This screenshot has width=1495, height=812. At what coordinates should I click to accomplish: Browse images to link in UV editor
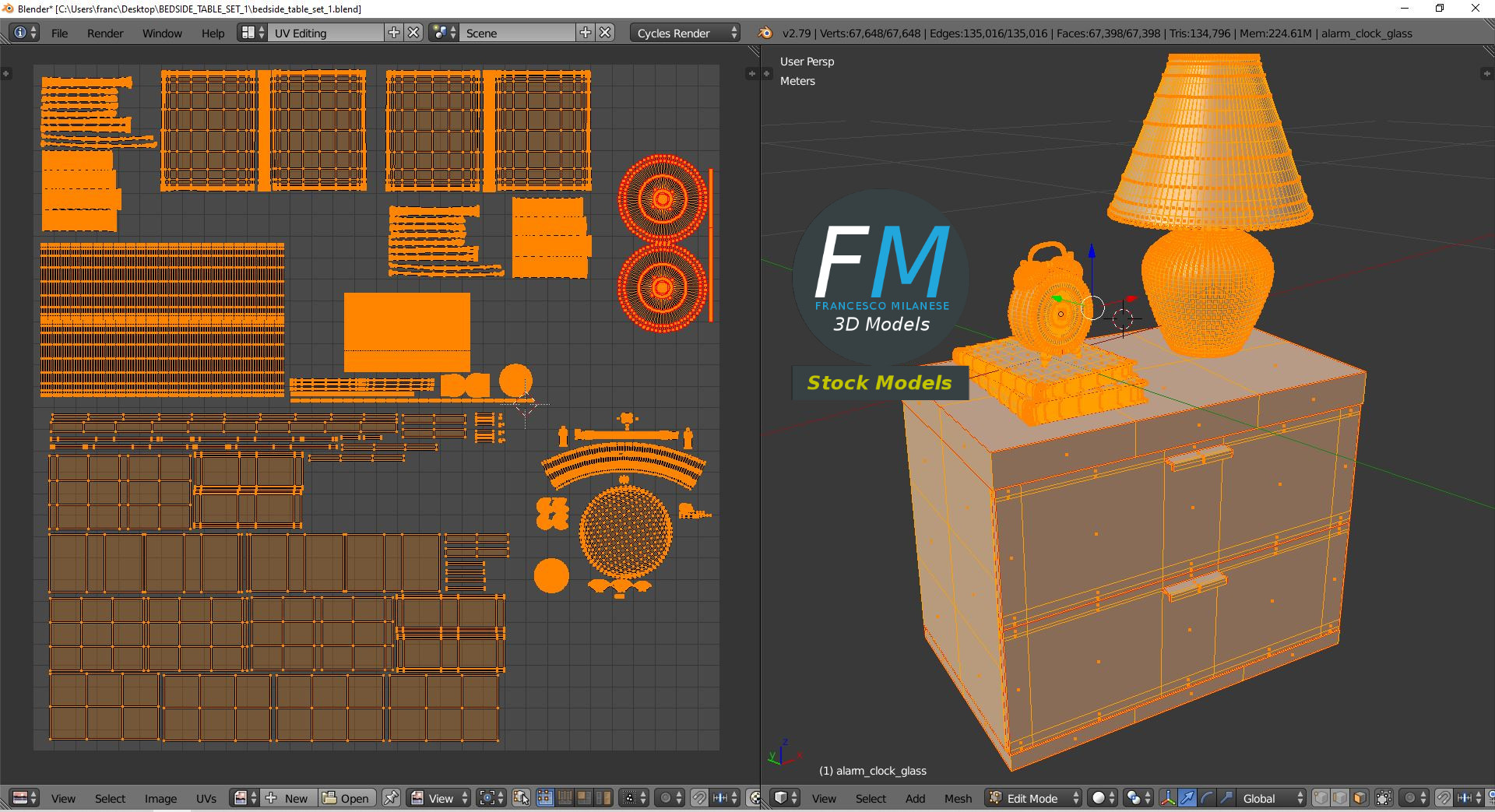[245, 798]
